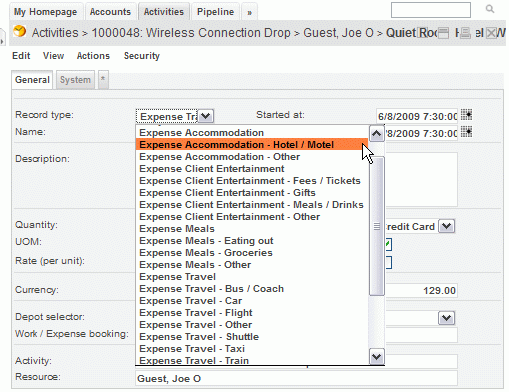Screen dimensions: 509x392
Task: Open the Security menu
Action: point(142,56)
